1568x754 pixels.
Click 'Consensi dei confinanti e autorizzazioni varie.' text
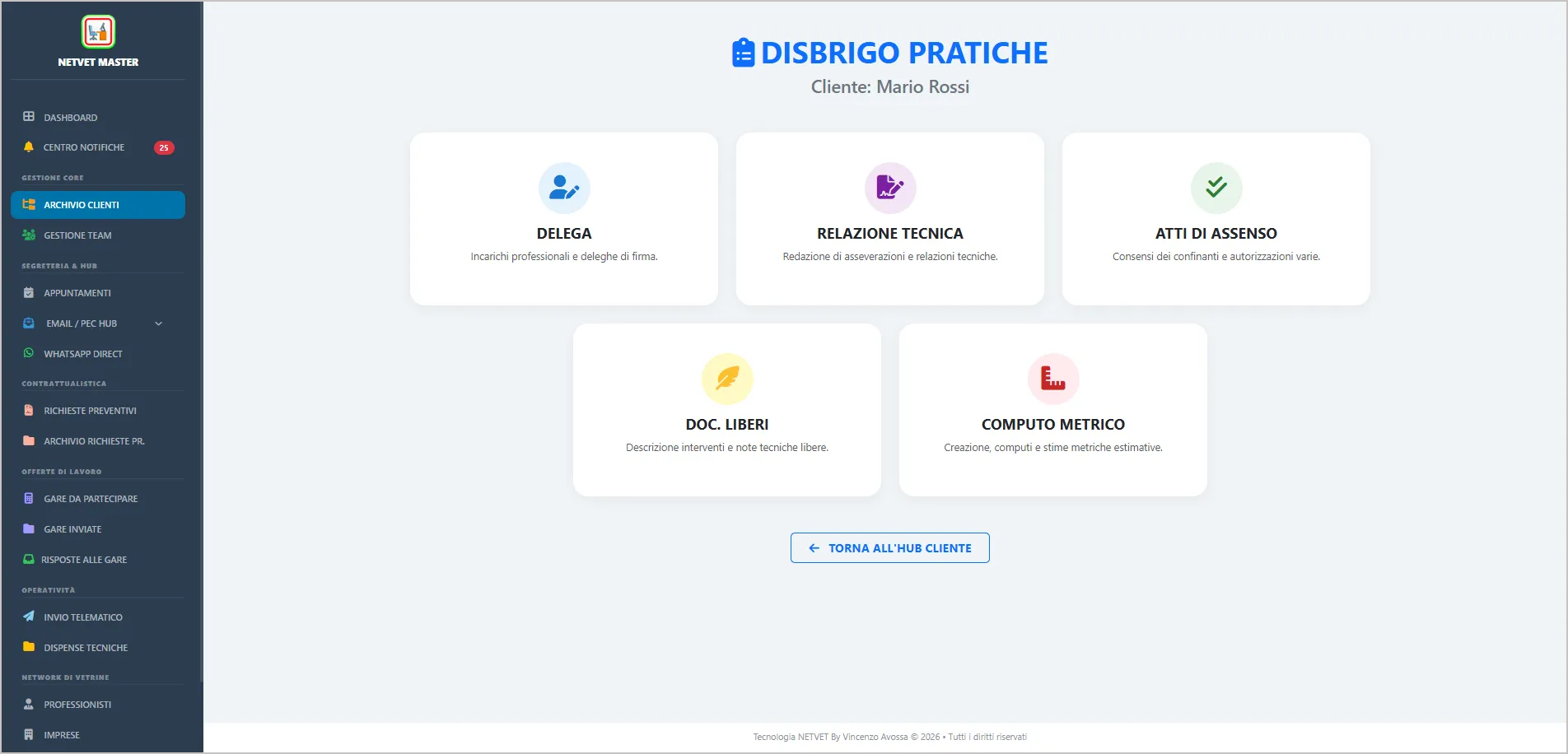click(1216, 257)
